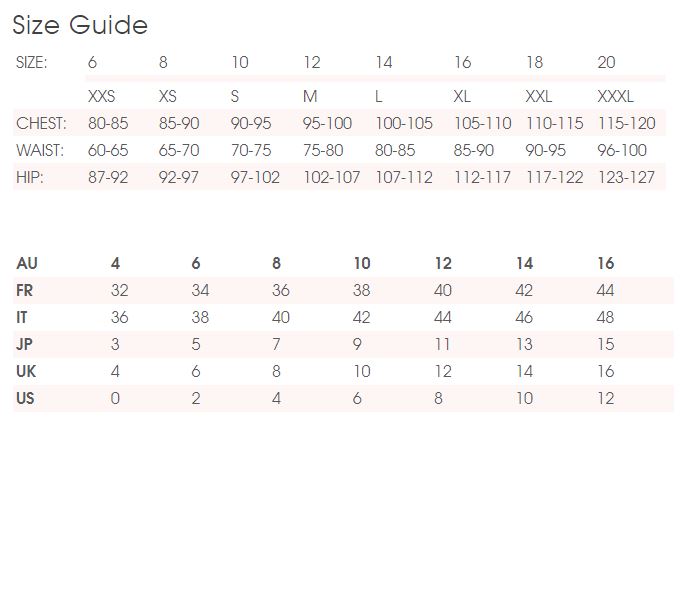Click hip measurement 123-127
680x613 pixels.
coord(626,177)
